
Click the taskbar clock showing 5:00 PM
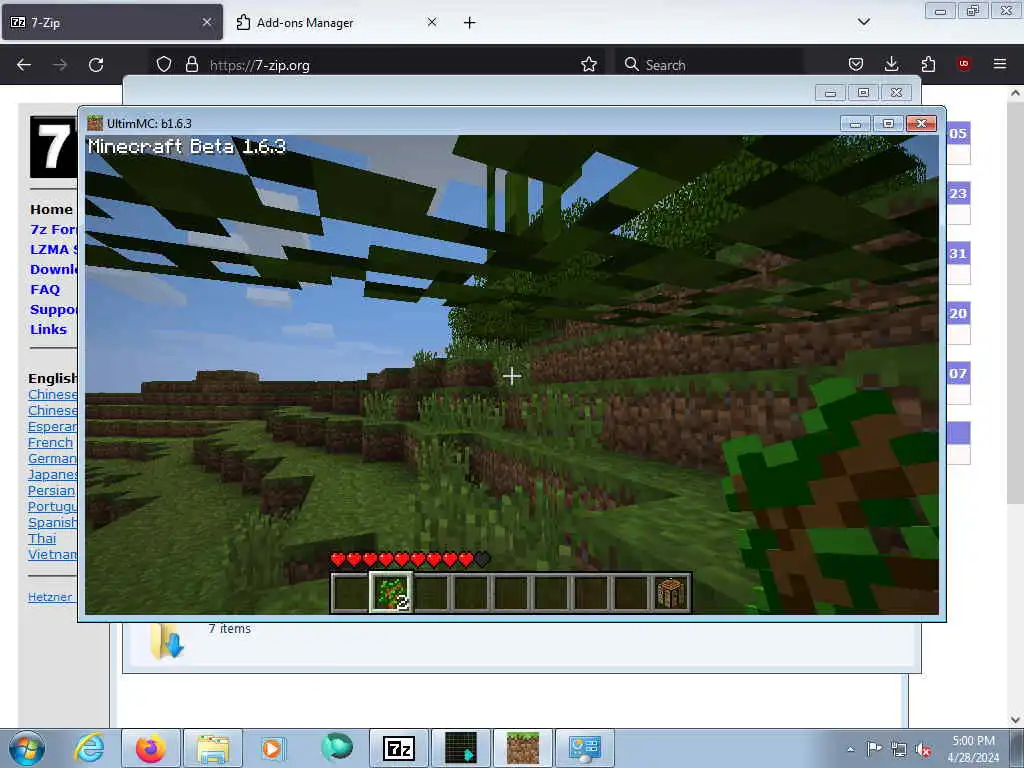973,749
